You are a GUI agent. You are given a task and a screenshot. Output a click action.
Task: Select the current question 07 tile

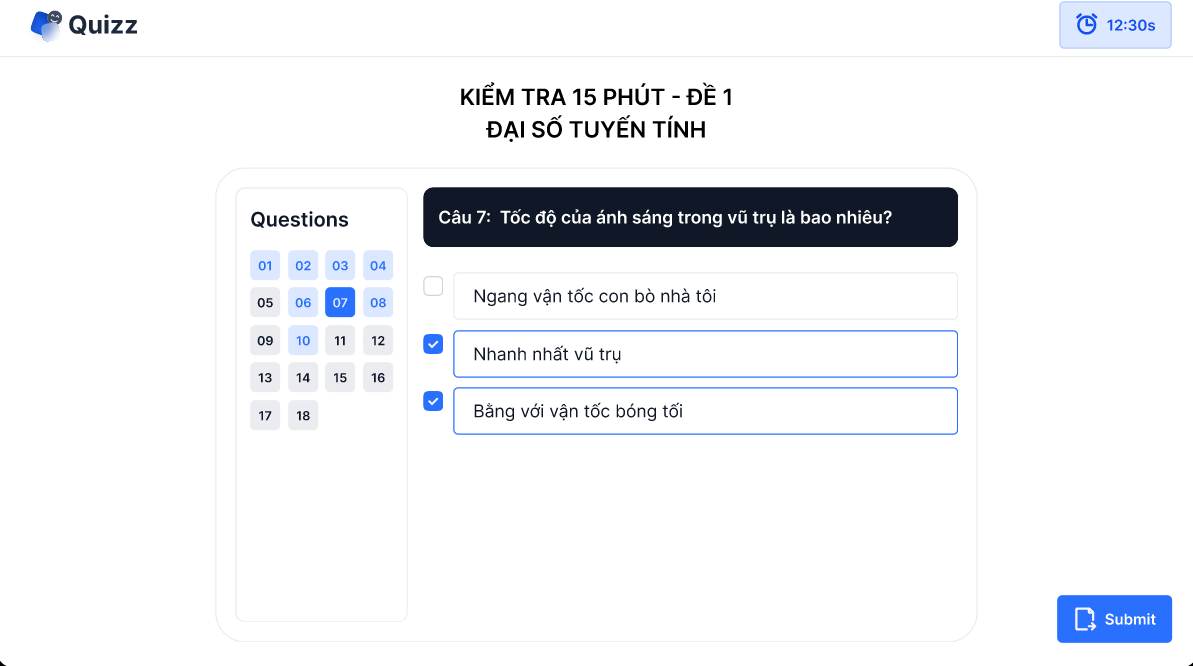pos(340,303)
